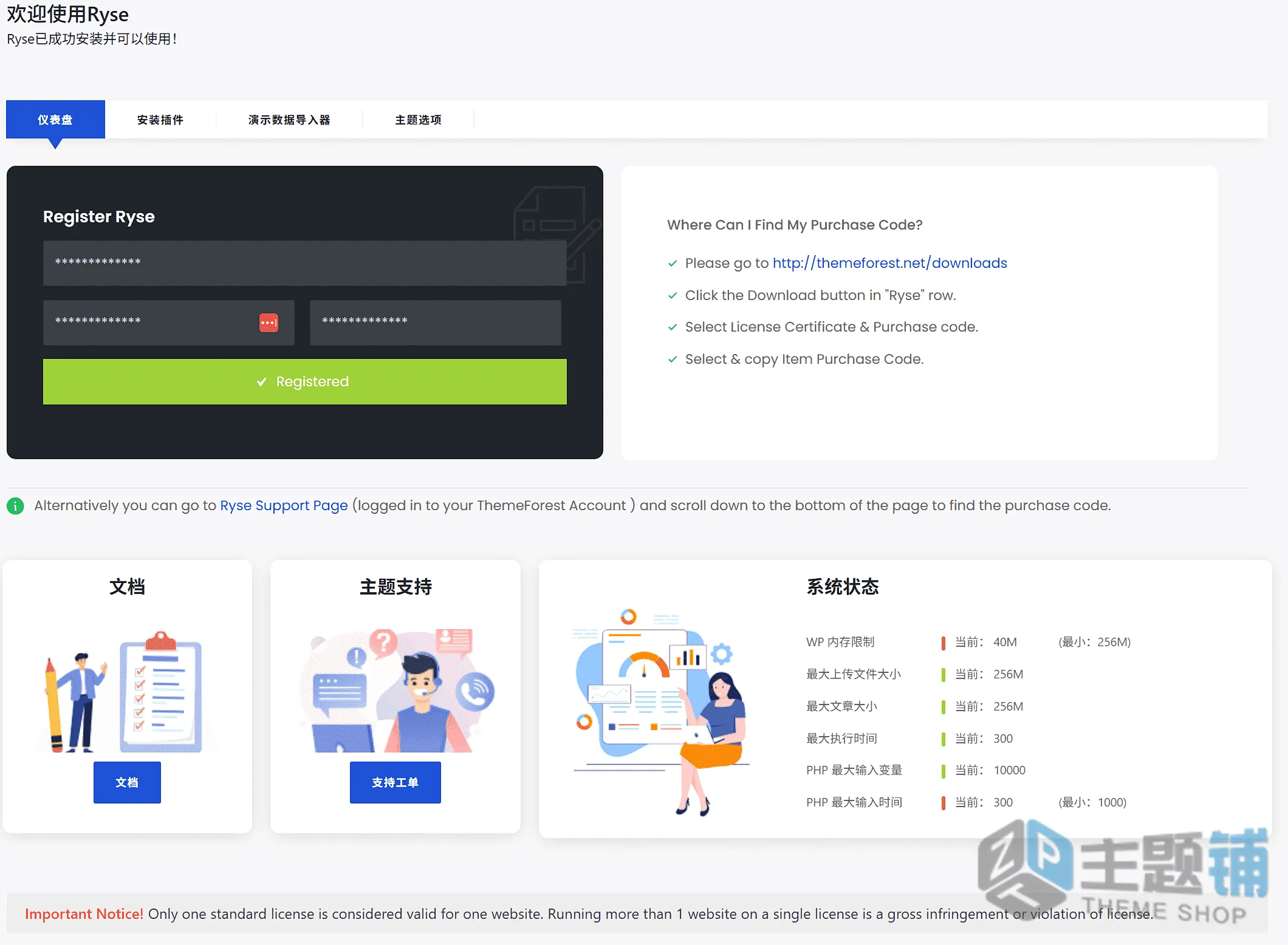1288x945 pixels.
Task: Open the themeforest.net/downloads link
Action: tap(889, 263)
